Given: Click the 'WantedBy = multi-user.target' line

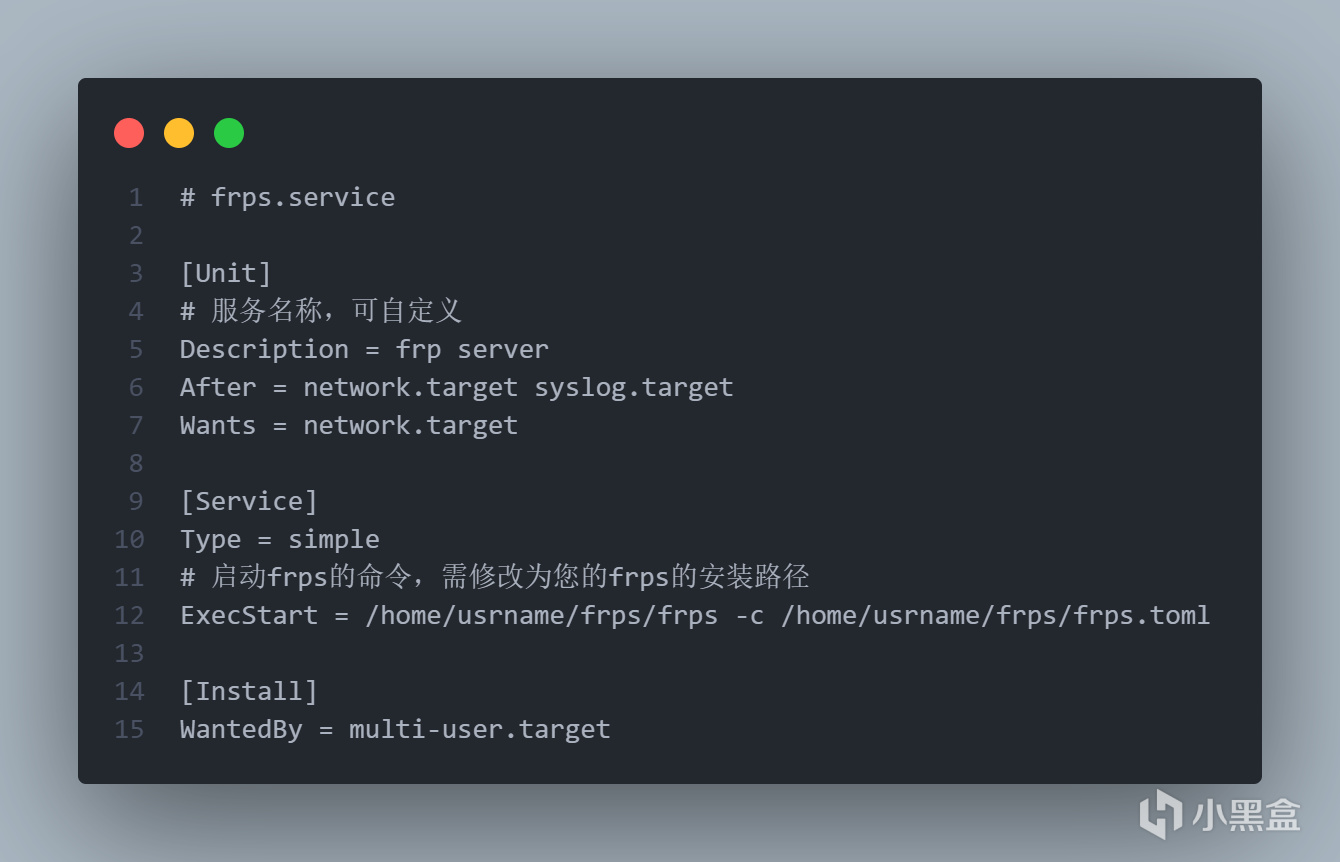Looking at the screenshot, I should click(x=395, y=729).
